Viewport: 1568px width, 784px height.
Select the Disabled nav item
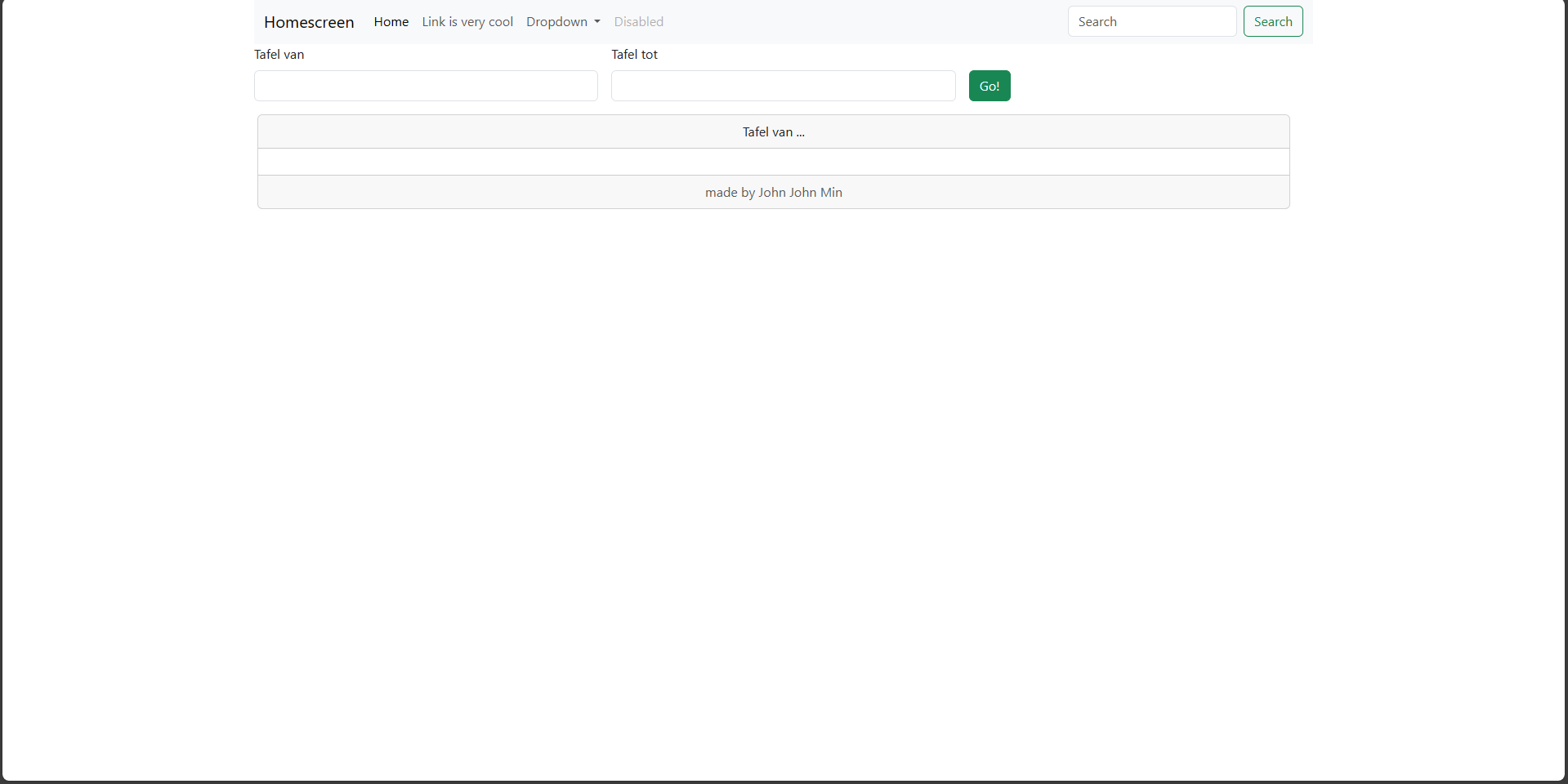pos(639,22)
